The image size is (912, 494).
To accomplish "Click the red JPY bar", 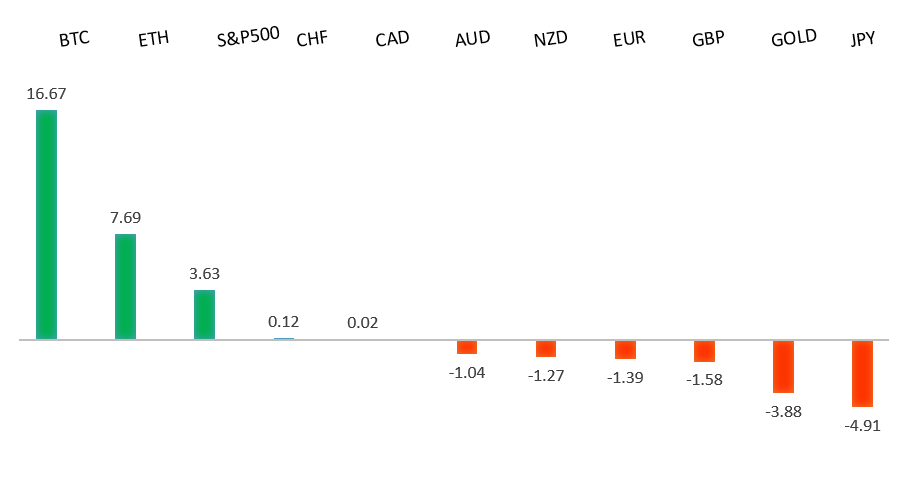I will (x=862, y=373).
